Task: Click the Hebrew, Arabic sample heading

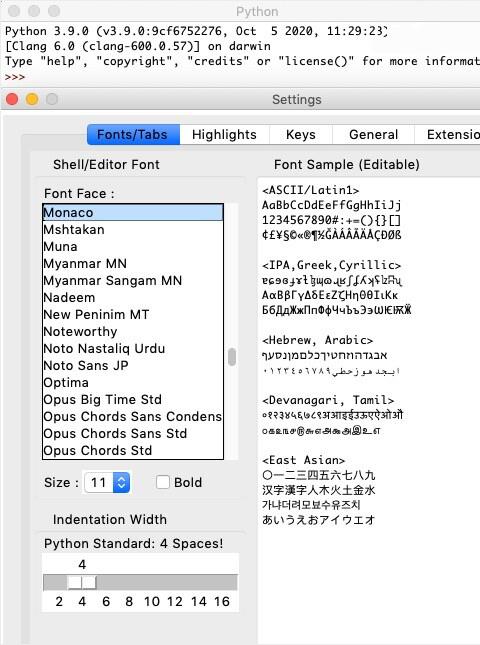Action: (318, 340)
